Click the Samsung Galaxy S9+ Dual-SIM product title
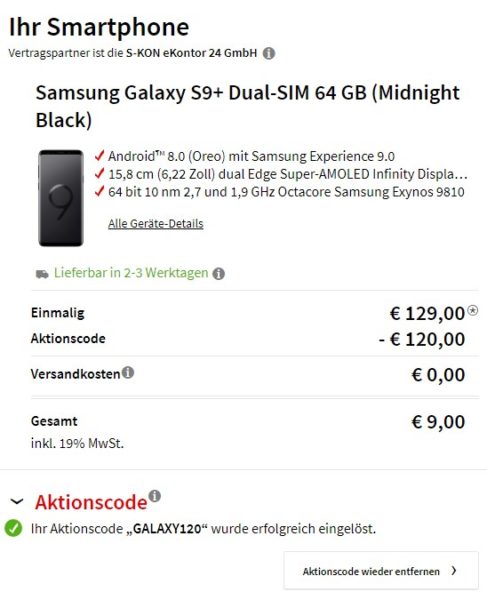This screenshot has height=600, width=487. pos(248,106)
